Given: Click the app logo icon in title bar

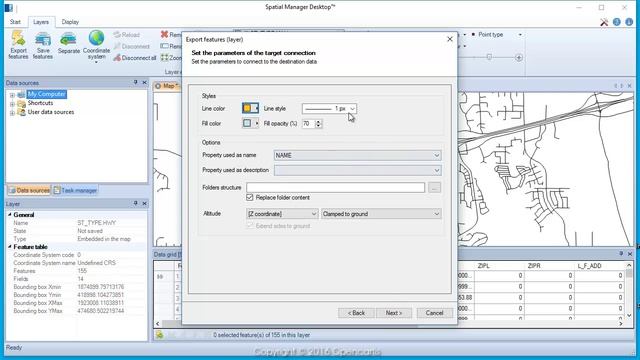Looking at the screenshot, I should pos(9,7).
